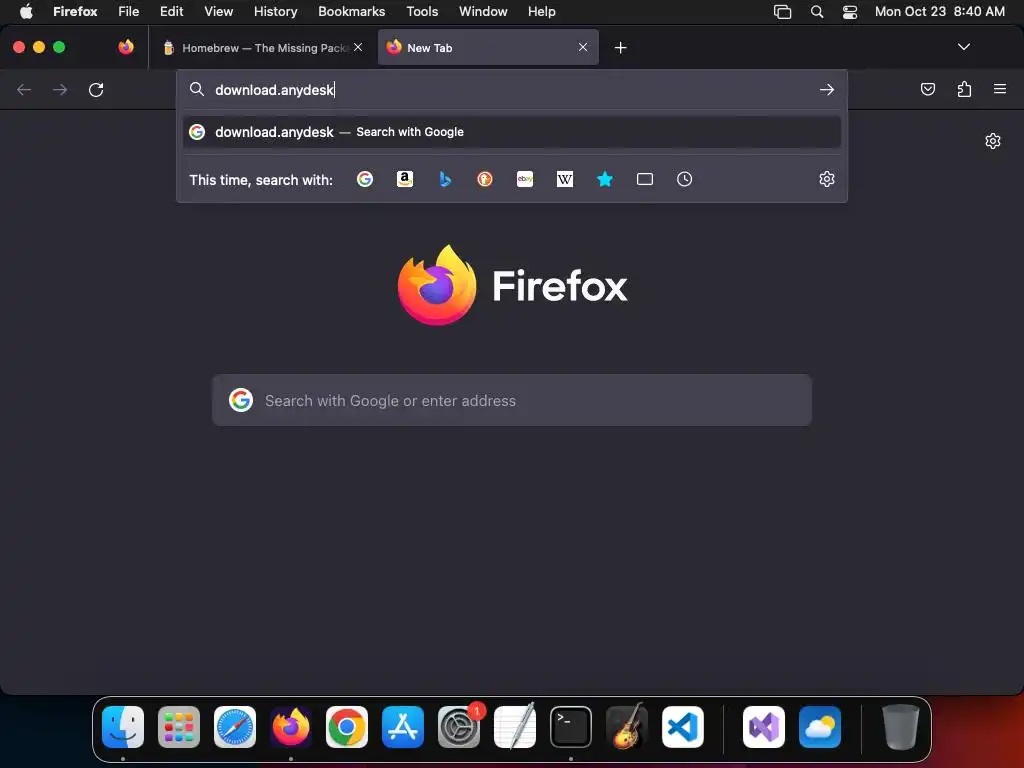
Task: Open a new tab with plus button
Action: tap(620, 48)
